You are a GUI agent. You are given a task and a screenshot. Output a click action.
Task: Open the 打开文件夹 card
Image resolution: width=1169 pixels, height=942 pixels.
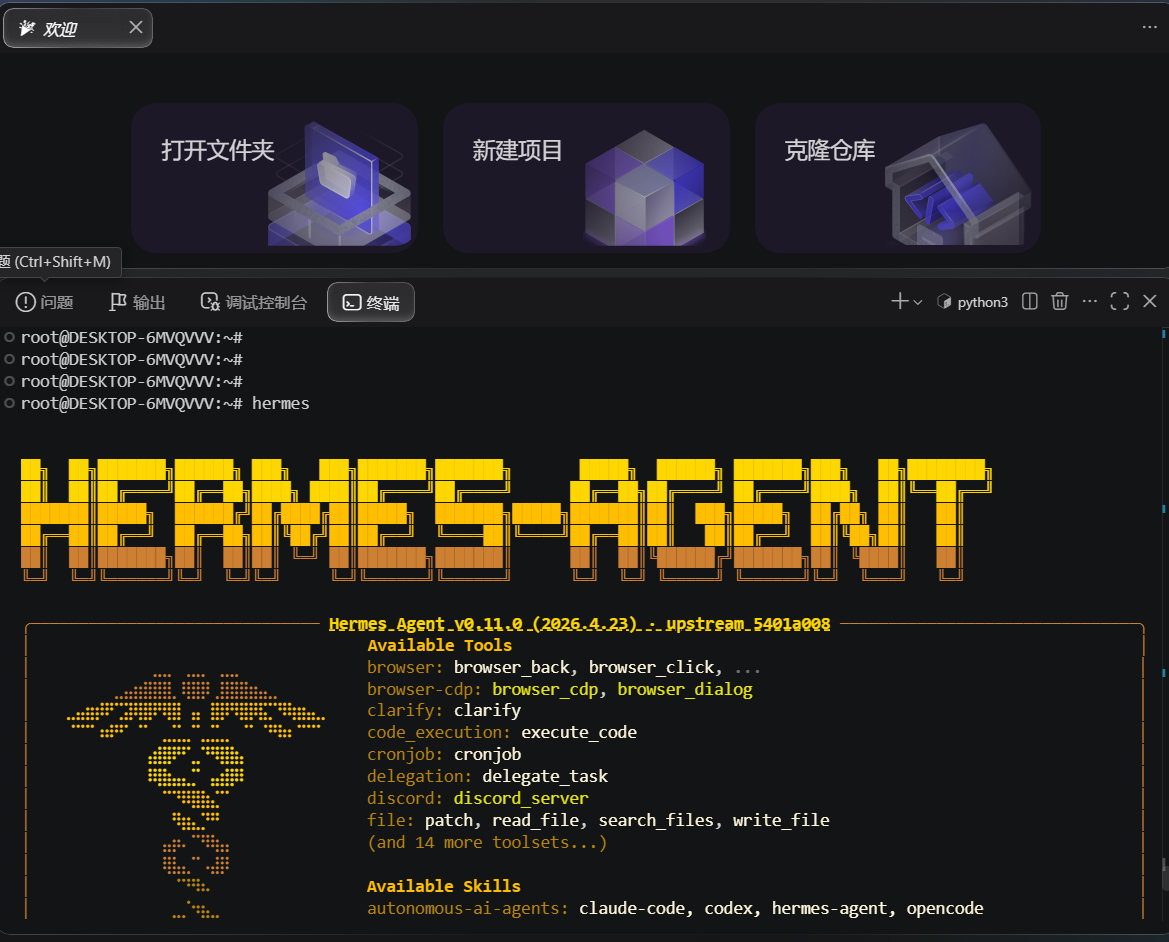coord(274,177)
